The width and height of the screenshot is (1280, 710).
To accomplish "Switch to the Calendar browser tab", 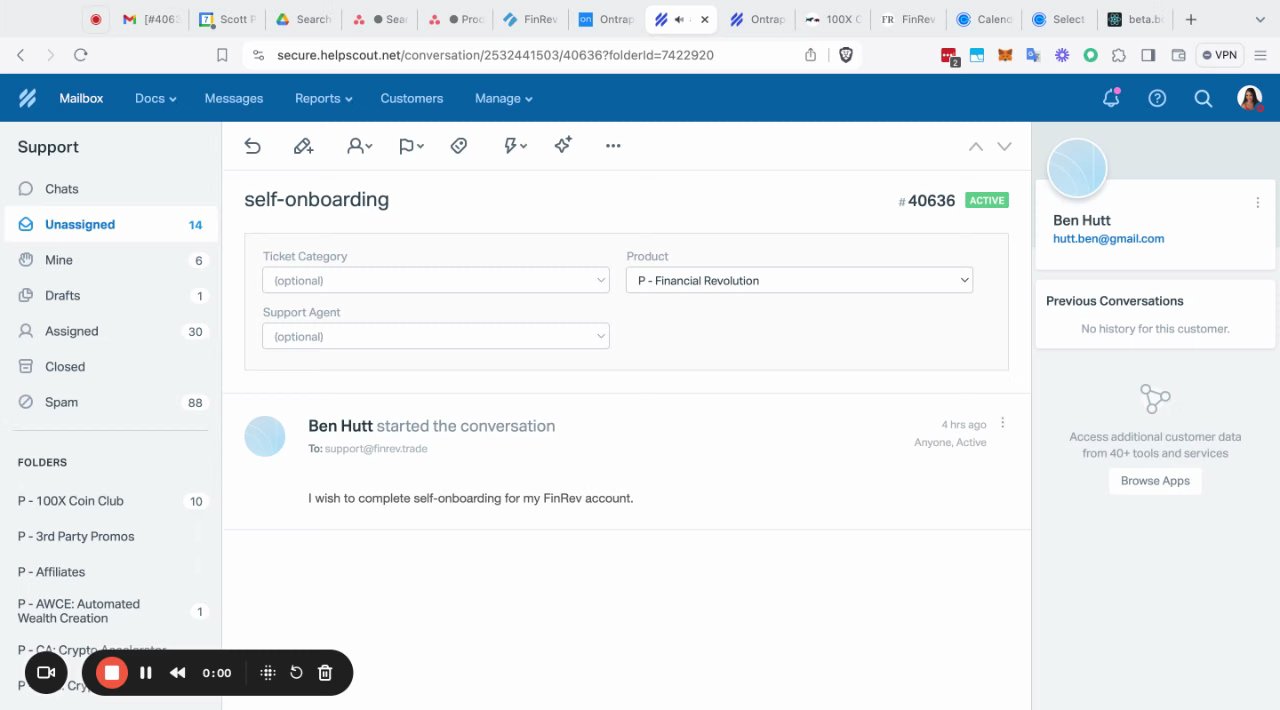I will tap(984, 19).
